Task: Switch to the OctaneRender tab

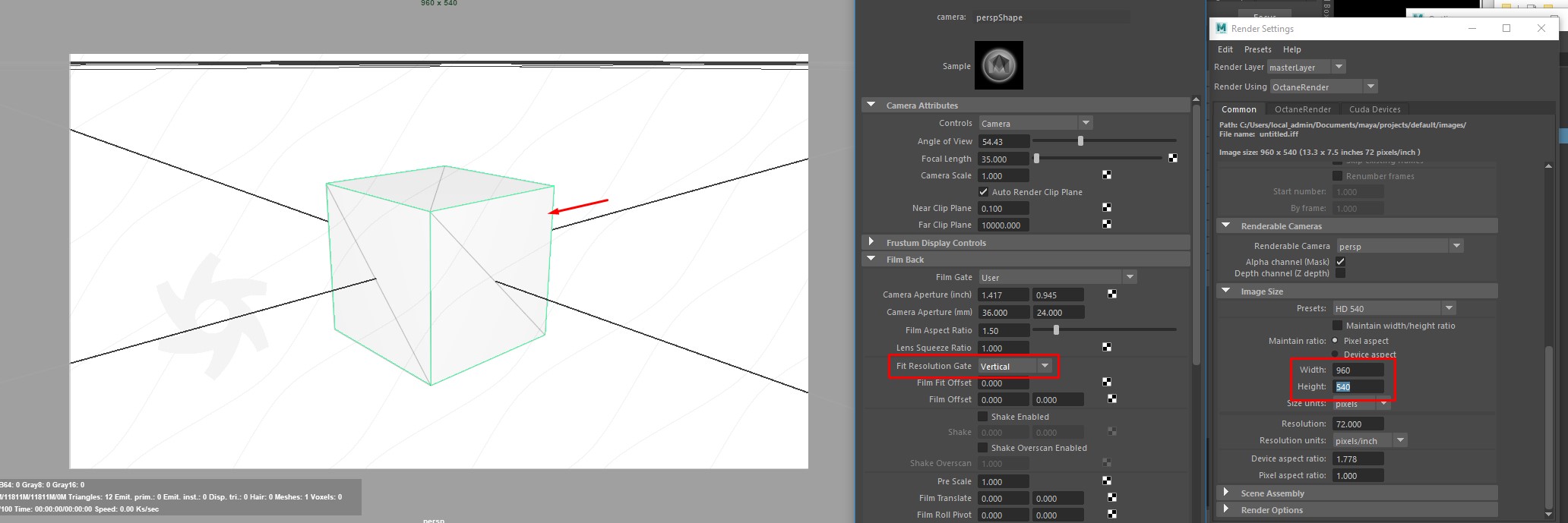Action: pyautogui.click(x=1303, y=109)
